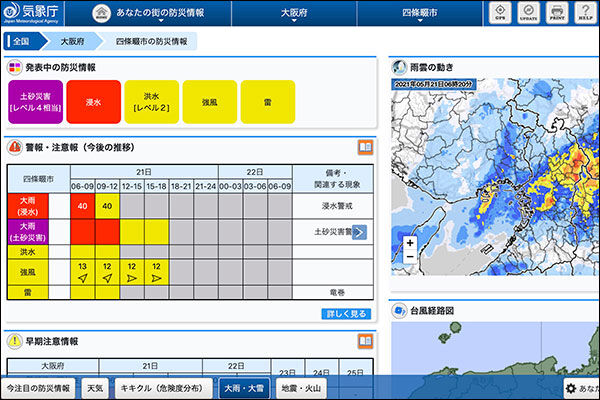Click the purple 土砂災害 レベル4相当 tile

(x=36, y=102)
